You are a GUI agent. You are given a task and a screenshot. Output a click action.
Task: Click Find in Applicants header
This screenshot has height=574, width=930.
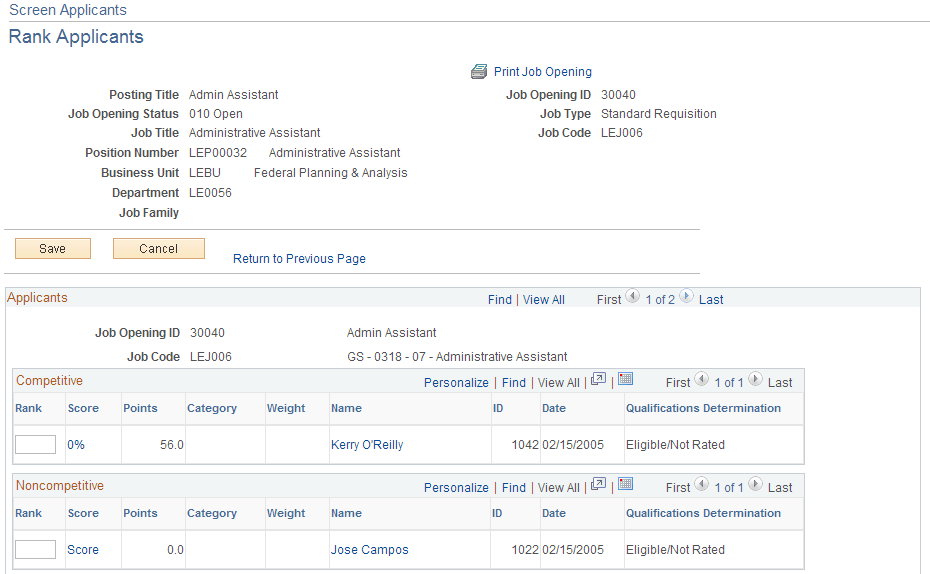pyautogui.click(x=499, y=299)
